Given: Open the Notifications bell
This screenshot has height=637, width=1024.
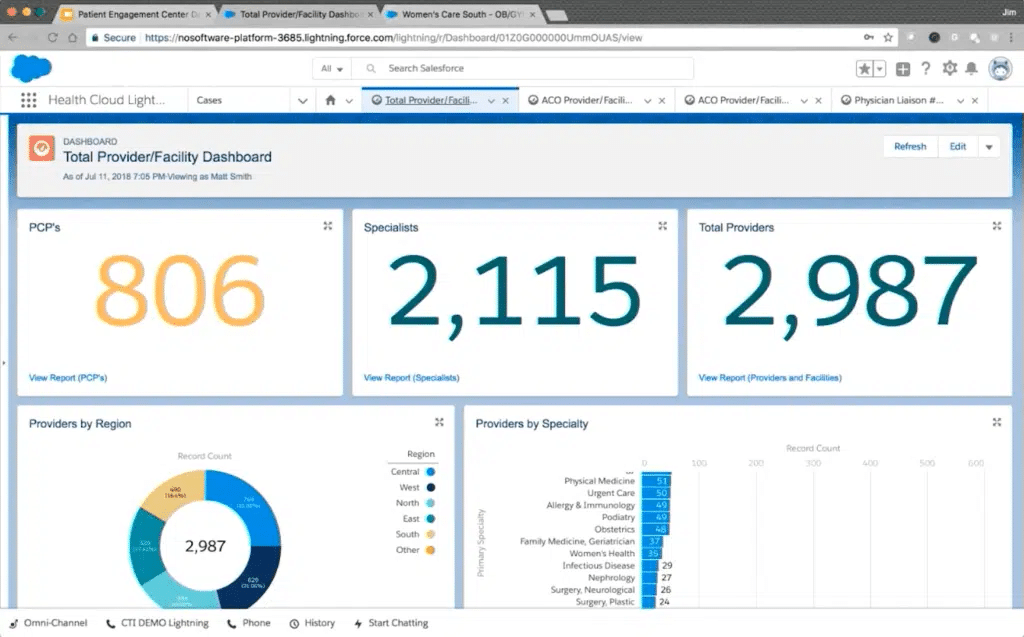Looking at the screenshot, I should (x=971, y=69).
